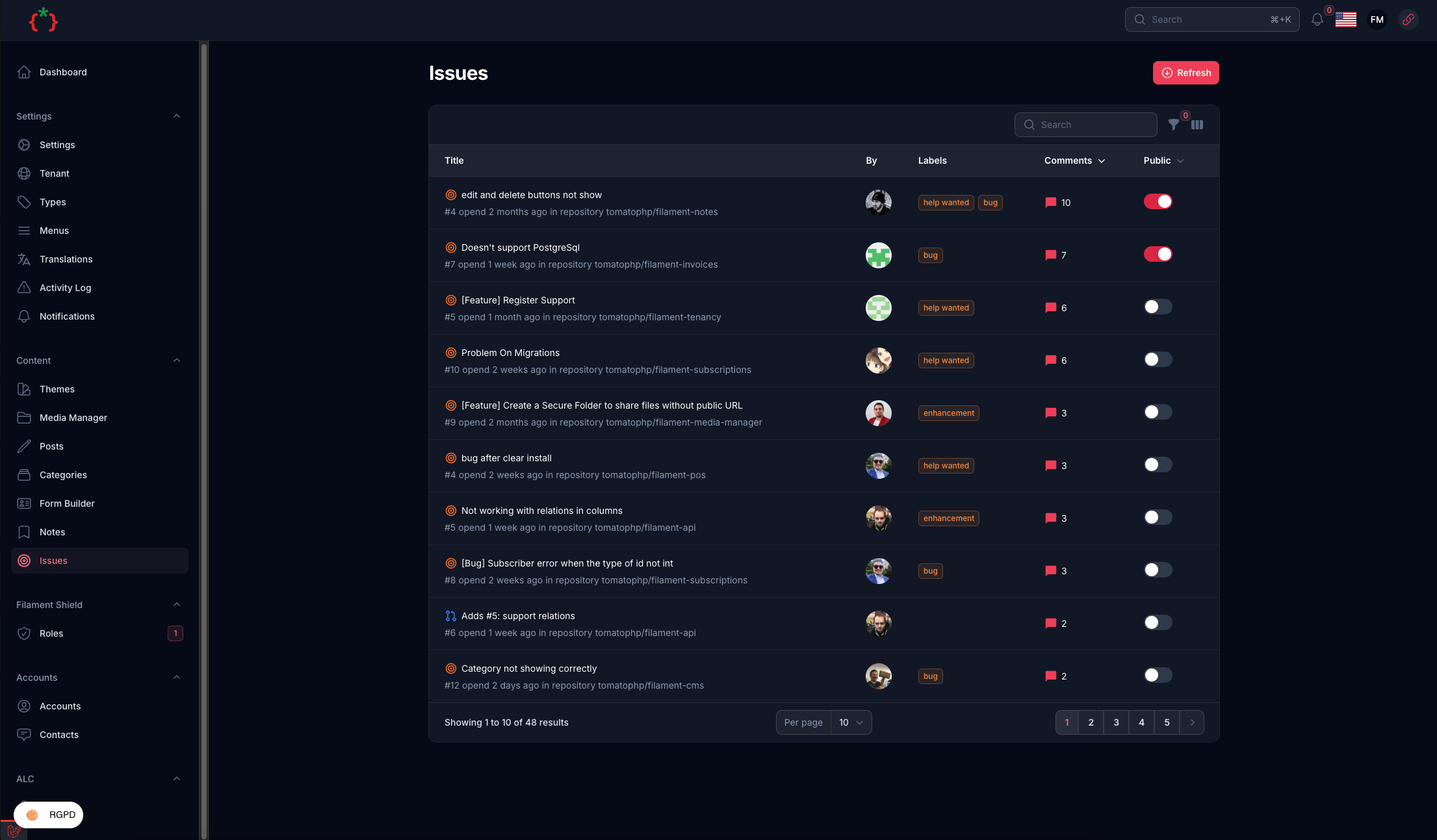This screenshot has width=1437, height=840.
Task: Open Media Manager from sidebar
Action: (x=73, y=418)
